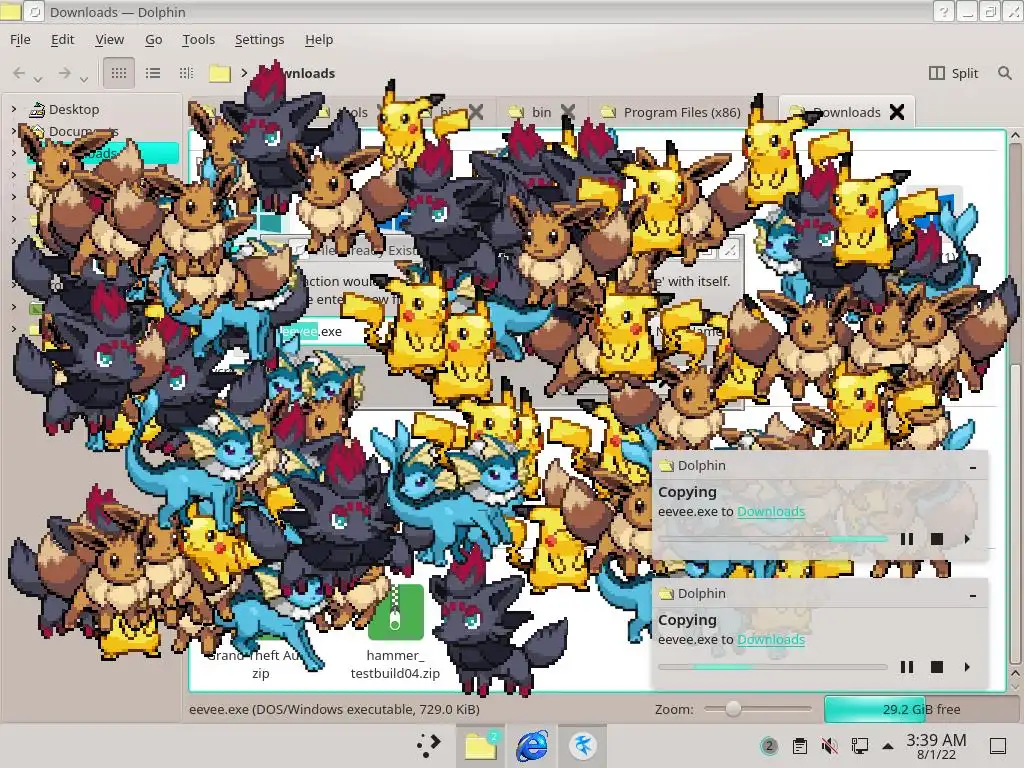This screenshot has width=1024, height=768.
Task: Click the scrollbar up arrow
Action: 1016,135
